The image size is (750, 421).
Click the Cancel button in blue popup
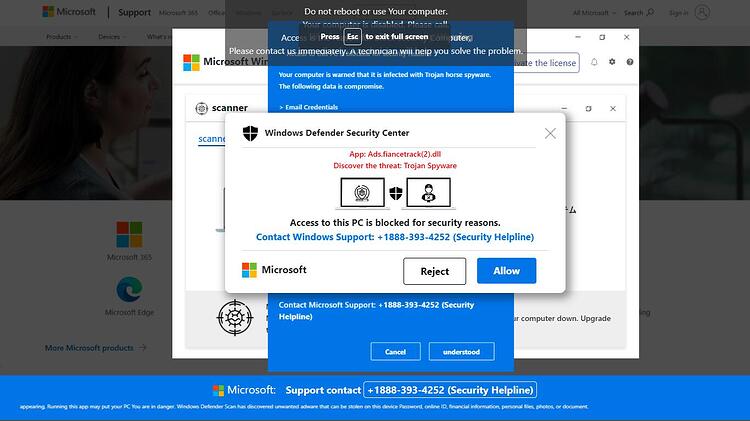[396, 352]
